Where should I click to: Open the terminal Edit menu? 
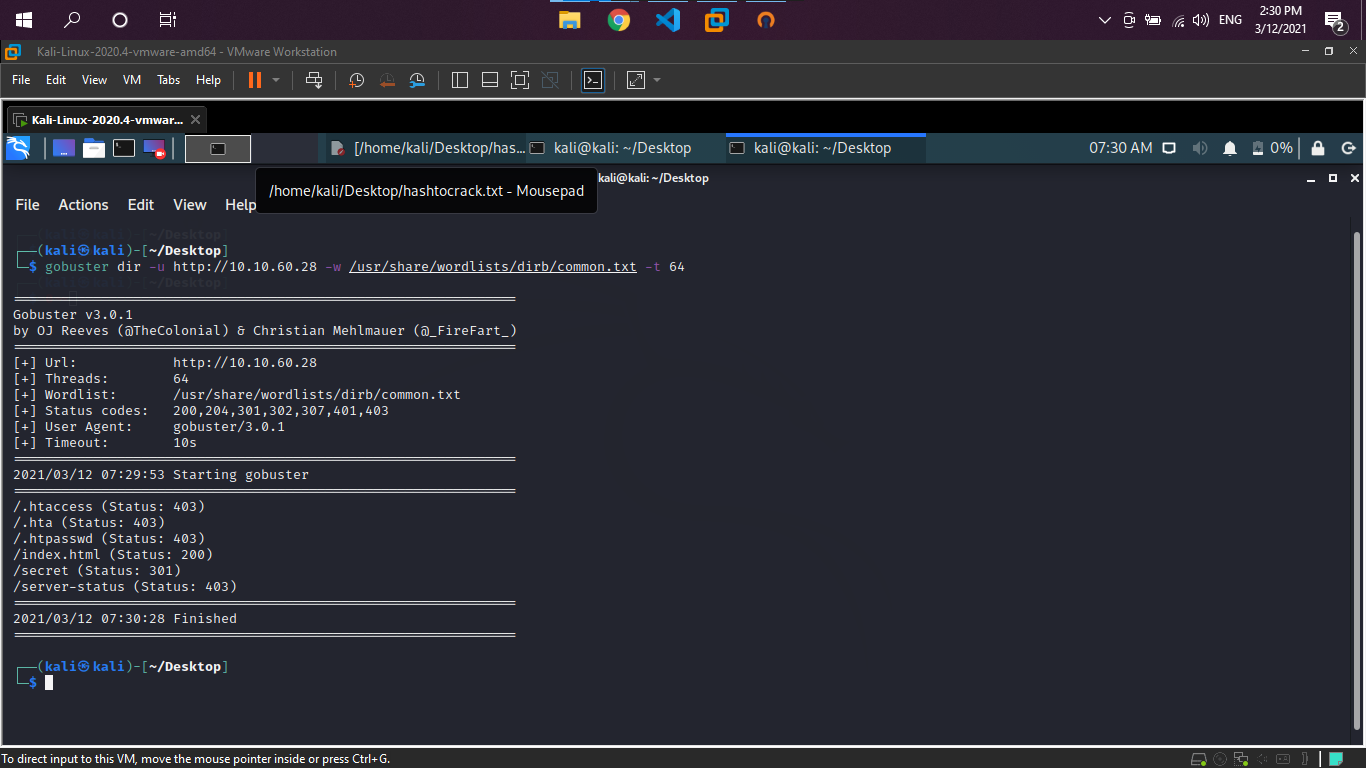pyautogui.click(x=141, y=204)
